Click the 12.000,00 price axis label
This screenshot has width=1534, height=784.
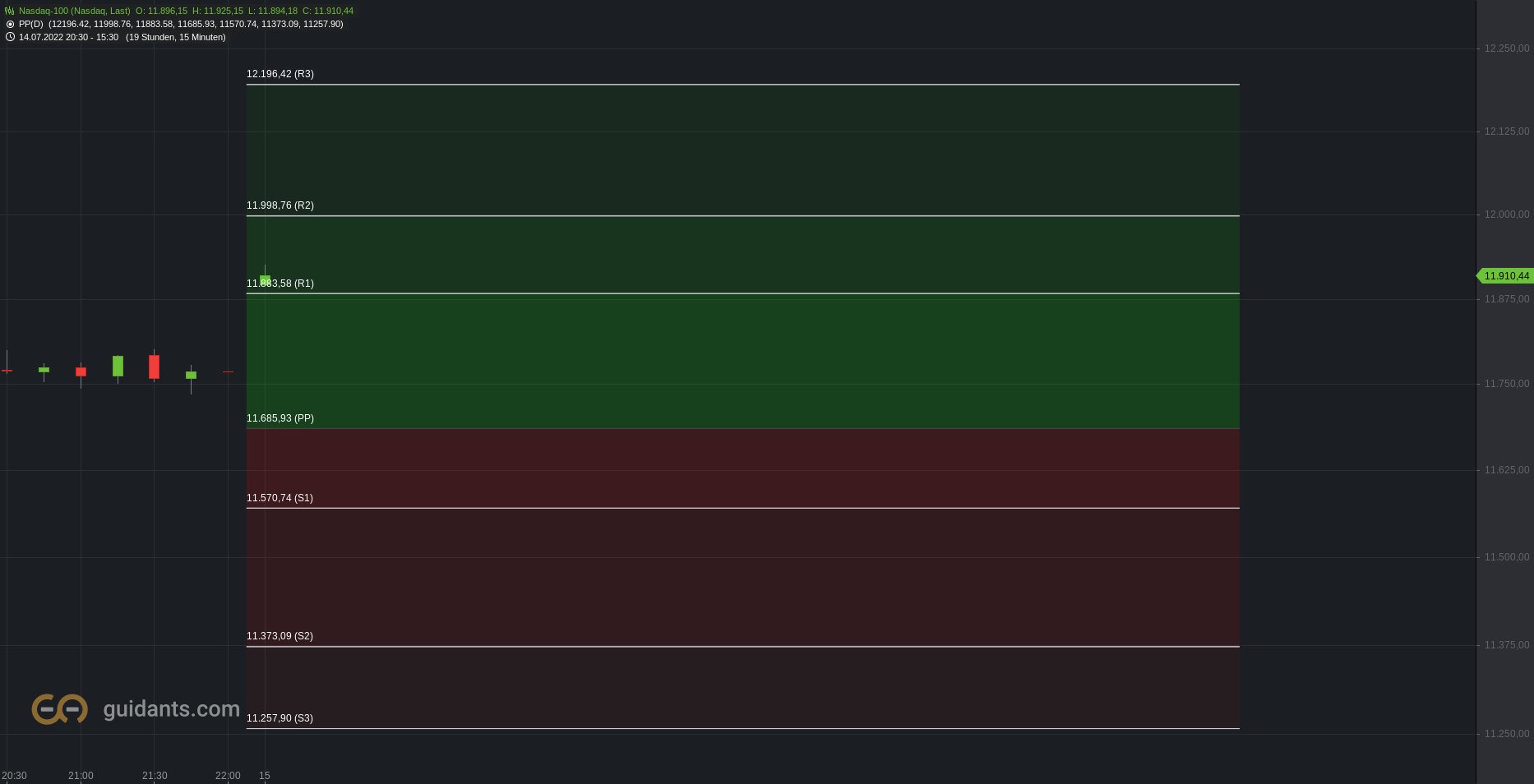click(1507, 214)
